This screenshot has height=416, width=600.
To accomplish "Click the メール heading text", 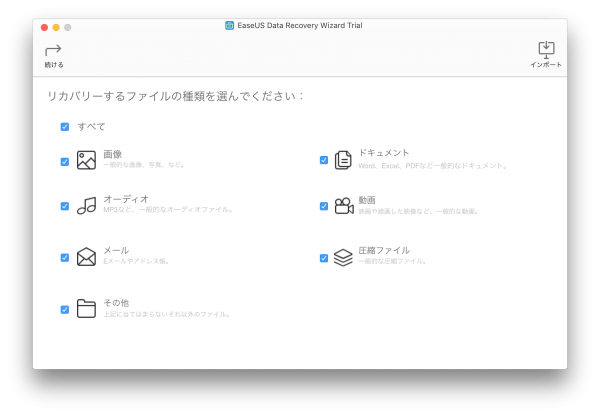I will [x=116, y=250].
